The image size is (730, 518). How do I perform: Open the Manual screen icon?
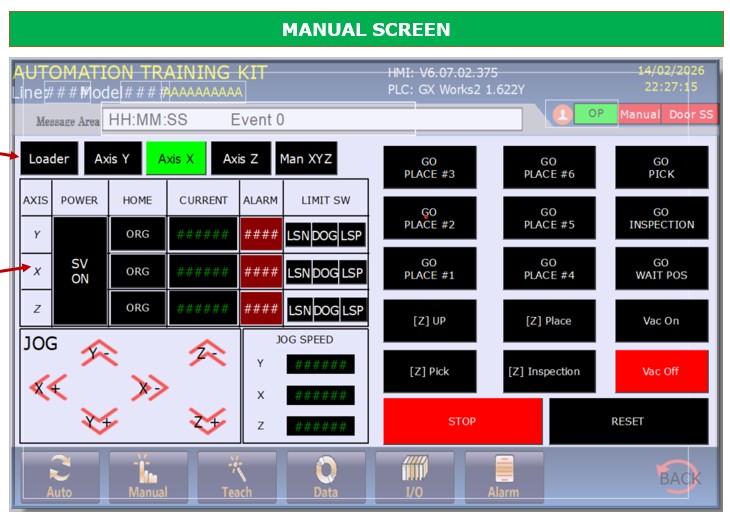coord(149,477)
